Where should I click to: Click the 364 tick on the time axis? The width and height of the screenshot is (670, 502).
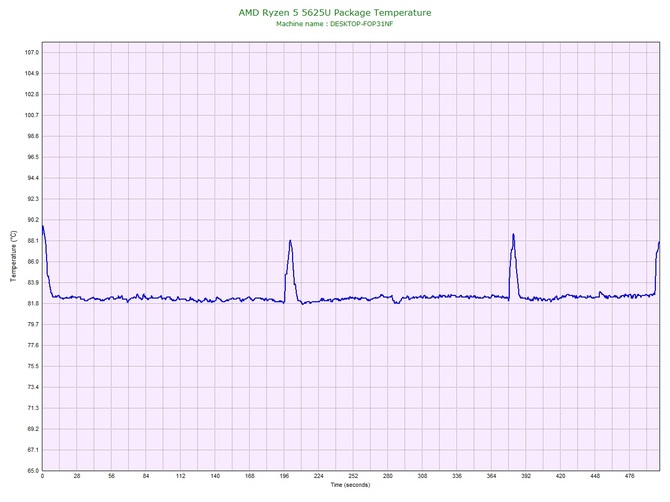coord(491,476)
